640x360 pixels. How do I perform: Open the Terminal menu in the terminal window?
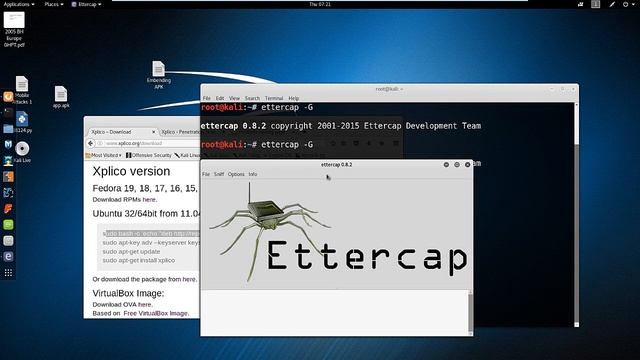(x=274, y=98)
